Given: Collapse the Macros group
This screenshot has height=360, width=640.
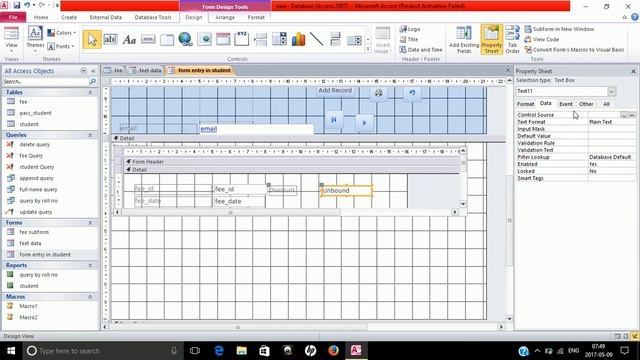Looking at the screenshot, I should coord(90,296).
